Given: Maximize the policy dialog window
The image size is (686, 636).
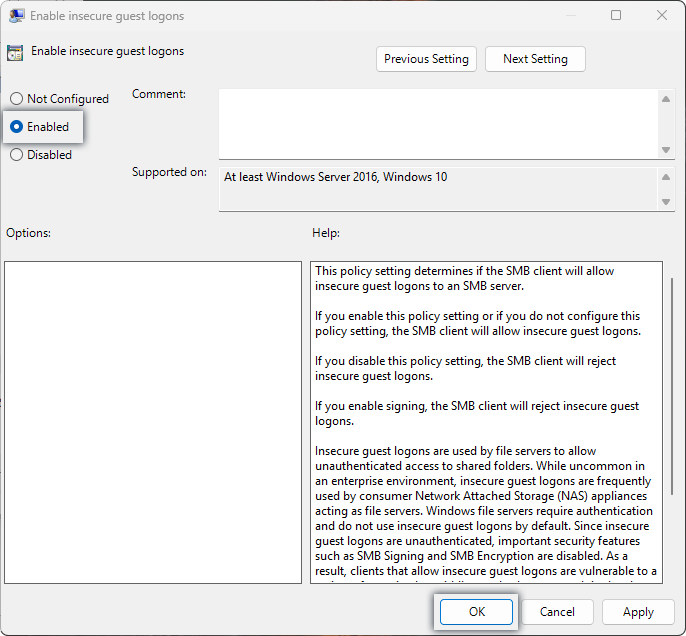Looking at the screenshot, I should tap(616, 15).
